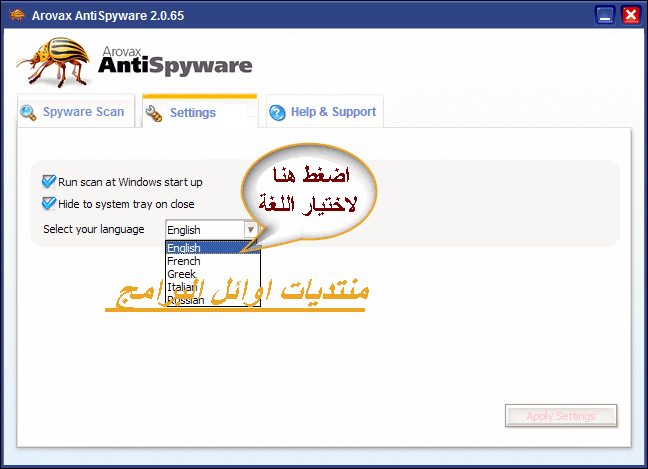
Task: Minimize the Arovax AntiSpyware window
Action: (x=604, y=15)
